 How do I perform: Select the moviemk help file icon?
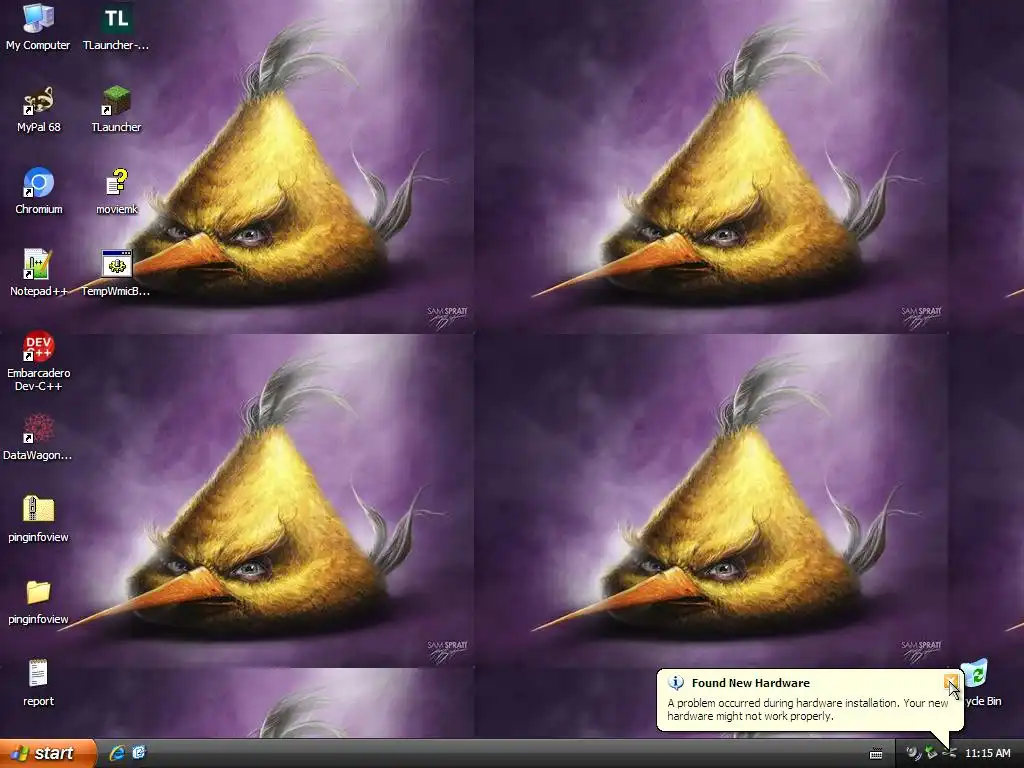tap(116, 182)
